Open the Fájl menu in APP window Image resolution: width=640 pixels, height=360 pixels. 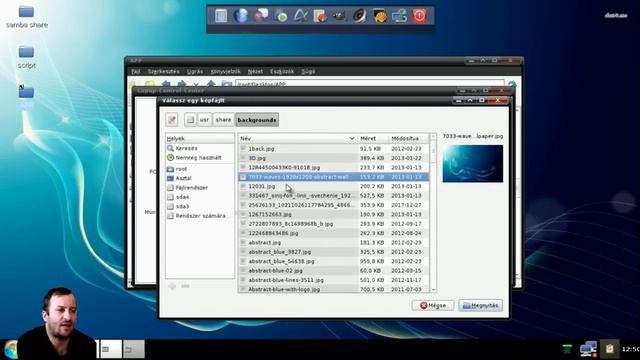coord(136,71)
